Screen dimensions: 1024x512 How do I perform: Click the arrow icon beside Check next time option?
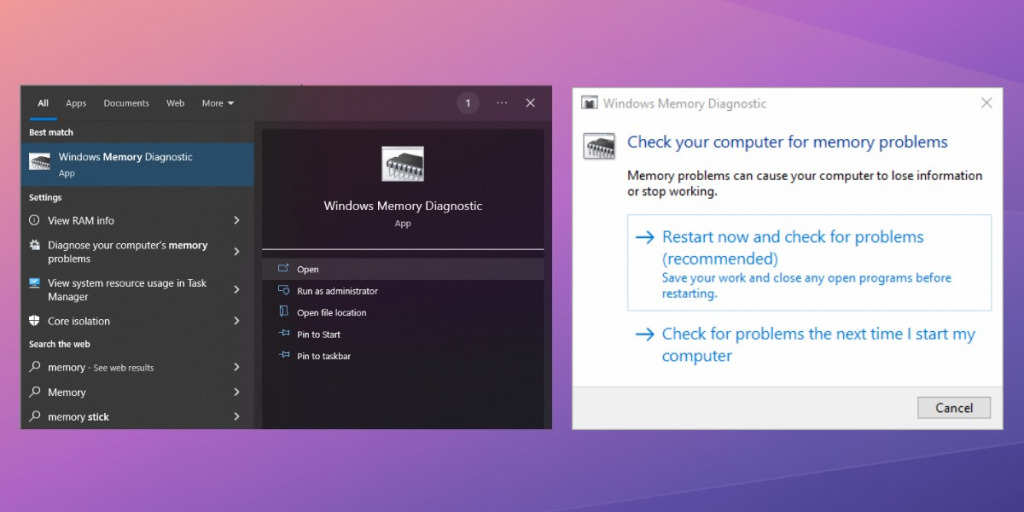click(645, 334)
